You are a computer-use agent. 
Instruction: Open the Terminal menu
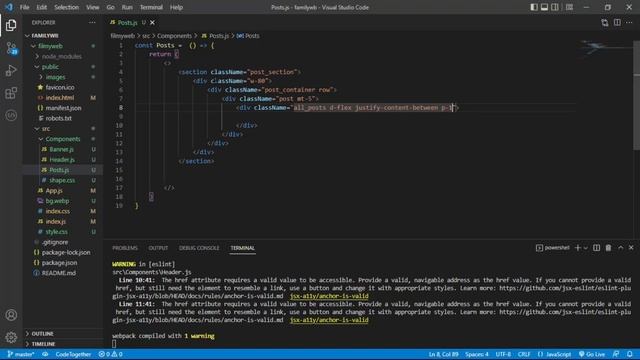click(151, 7)
